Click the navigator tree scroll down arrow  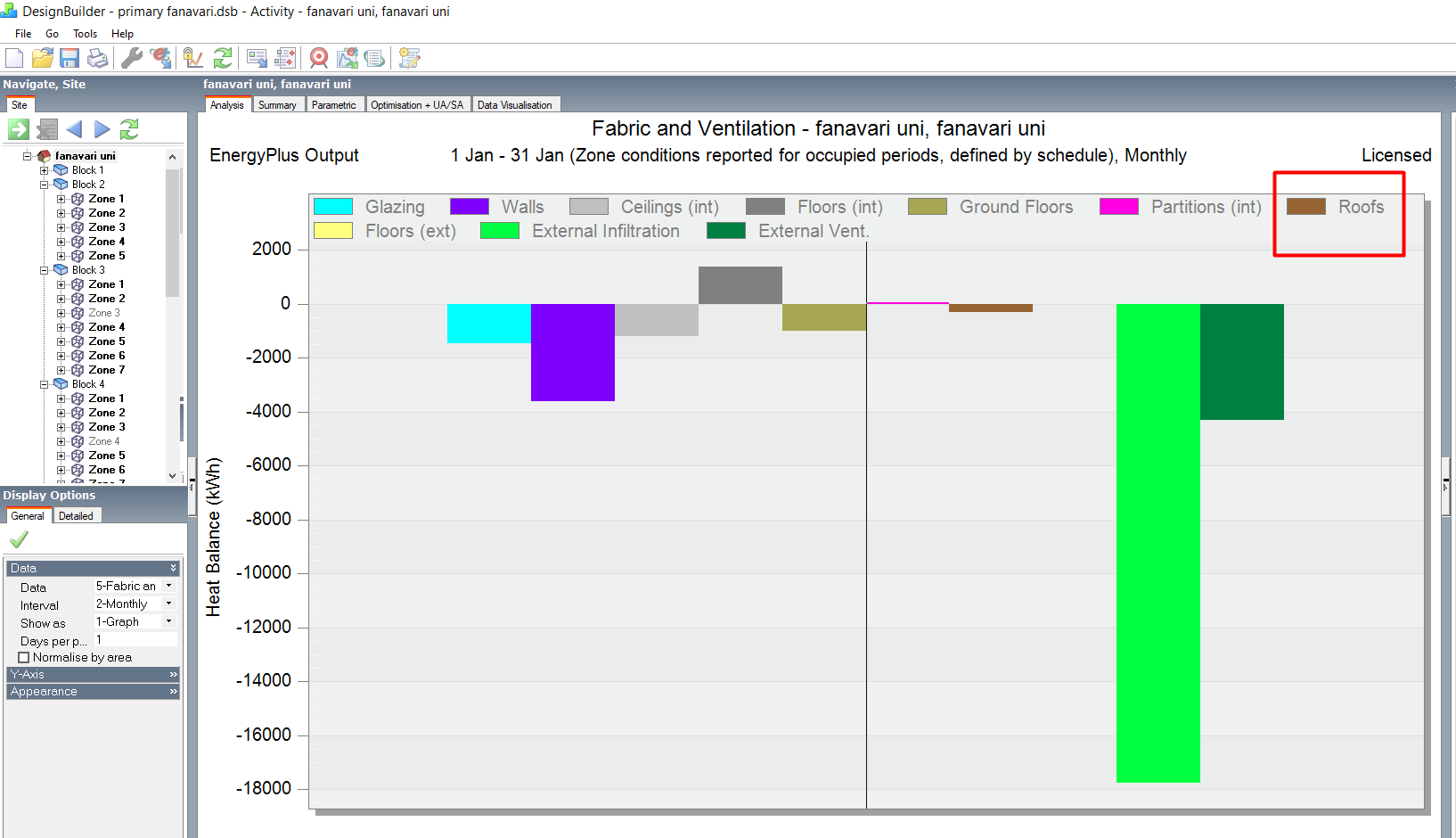coord(172,476)
